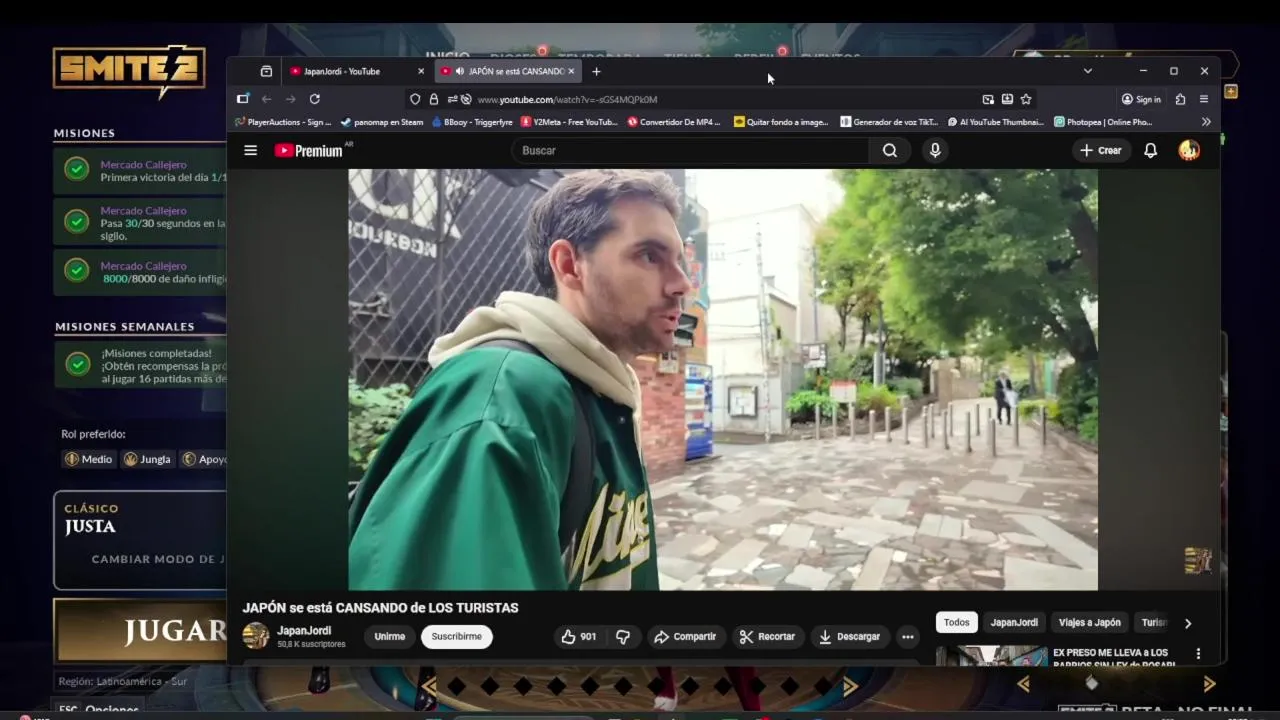Select the Jungla preferred role in Smite
Viewport: 1280px width, 720px height.
coord(147,459)
